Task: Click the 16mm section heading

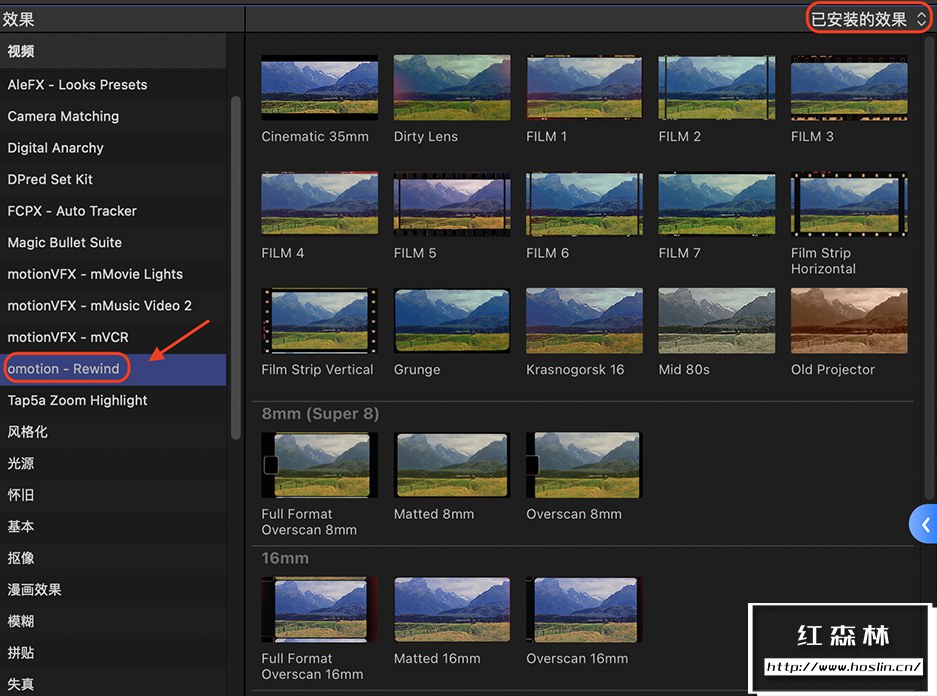Action: [x=285, y=558]
